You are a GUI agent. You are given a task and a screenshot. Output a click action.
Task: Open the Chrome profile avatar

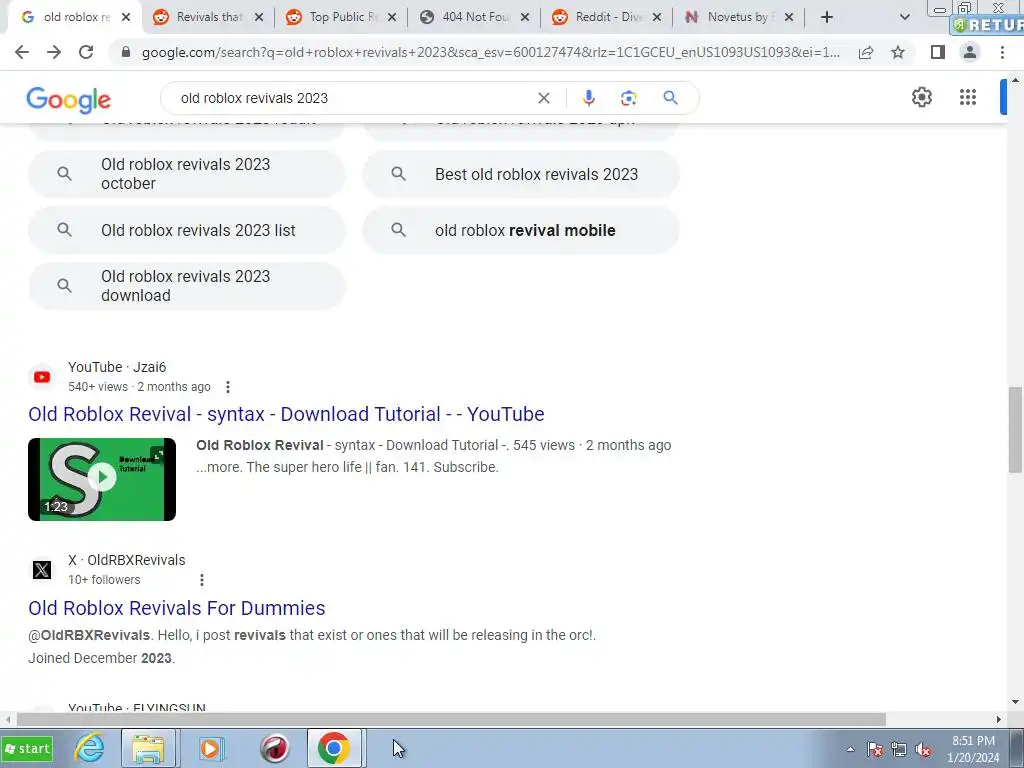pos(970,52)
